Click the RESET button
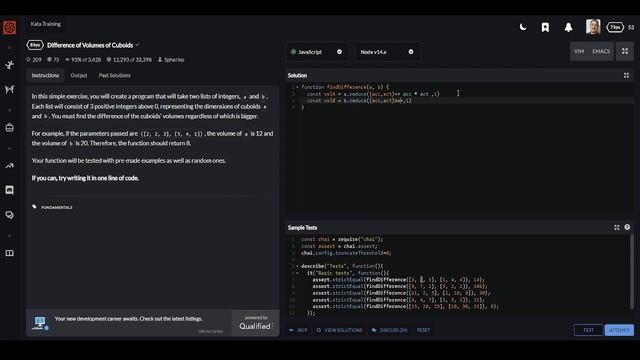The image size is (640, 360). pyautogui.click(x=423, y=330)
